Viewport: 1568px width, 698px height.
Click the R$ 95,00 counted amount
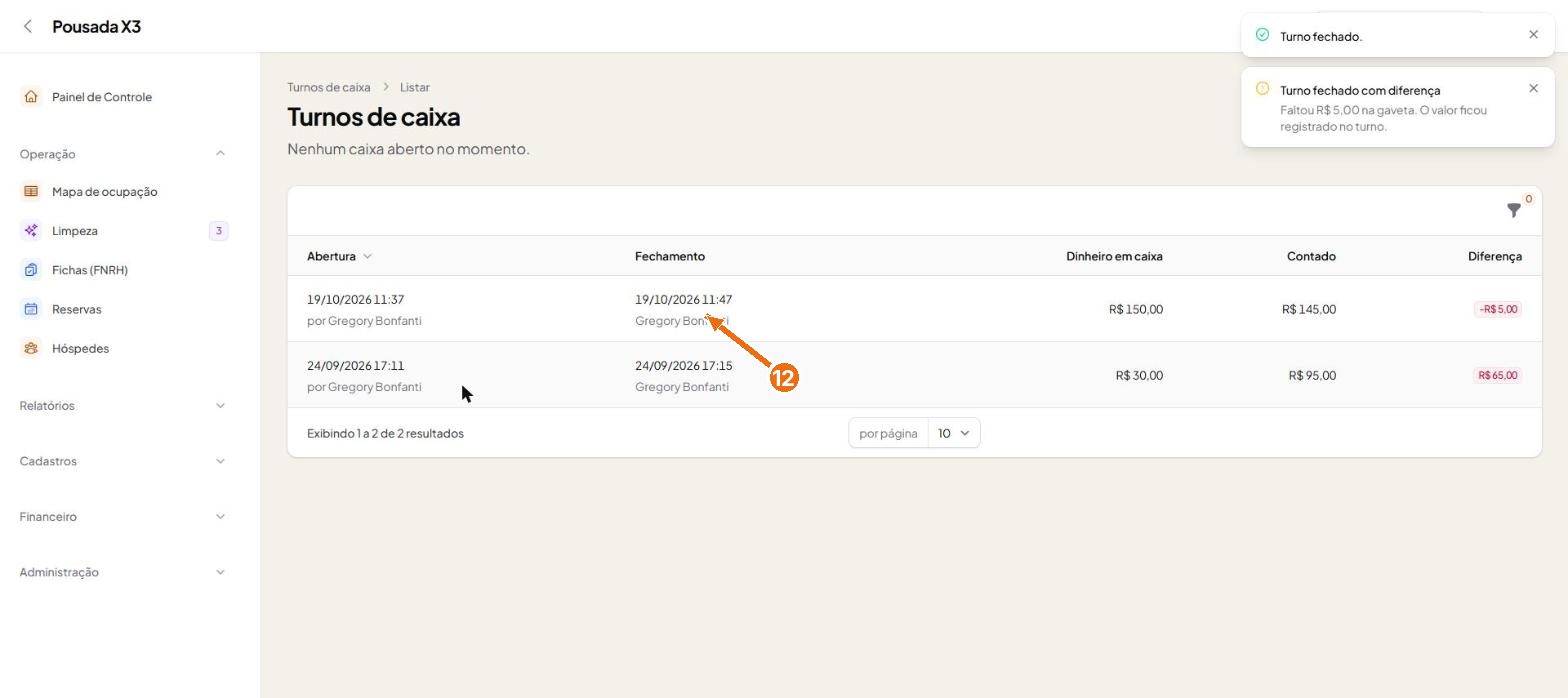point(1312,375)
